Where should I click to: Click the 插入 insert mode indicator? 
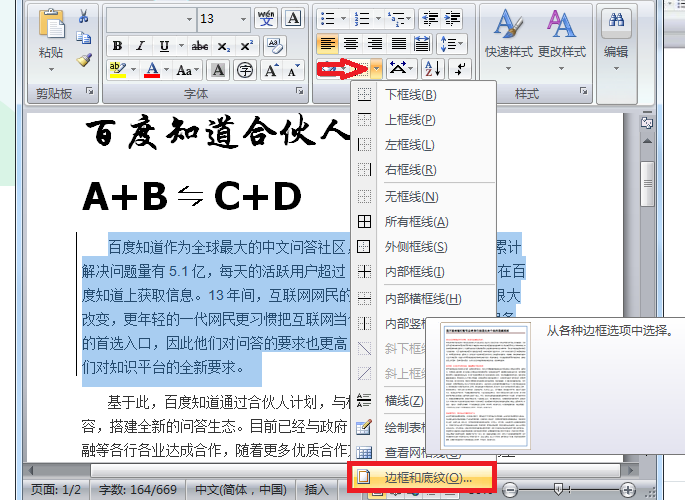(317, 490)
